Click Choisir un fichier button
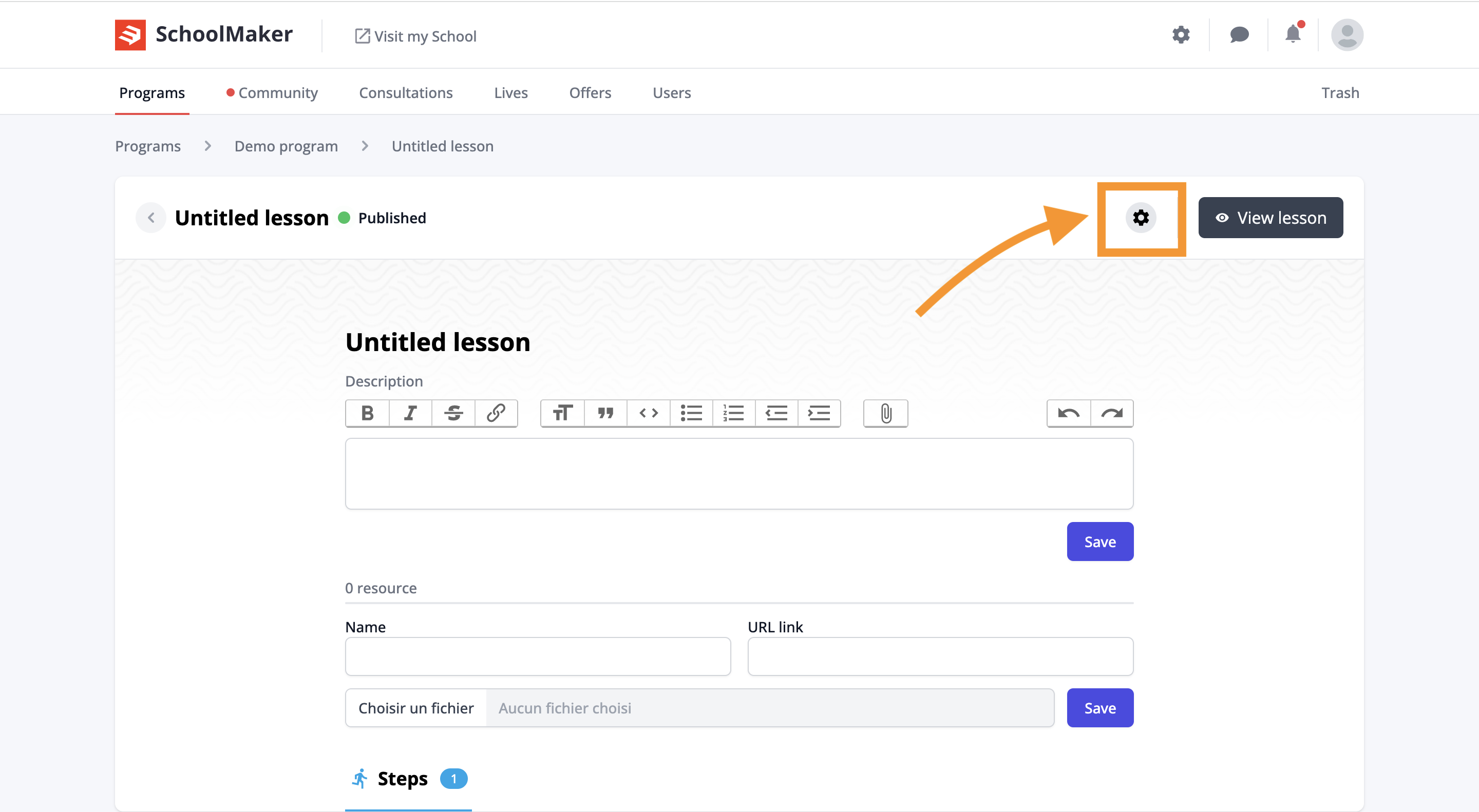Screen dimensions: 1479x812 (x=416, y=708)
